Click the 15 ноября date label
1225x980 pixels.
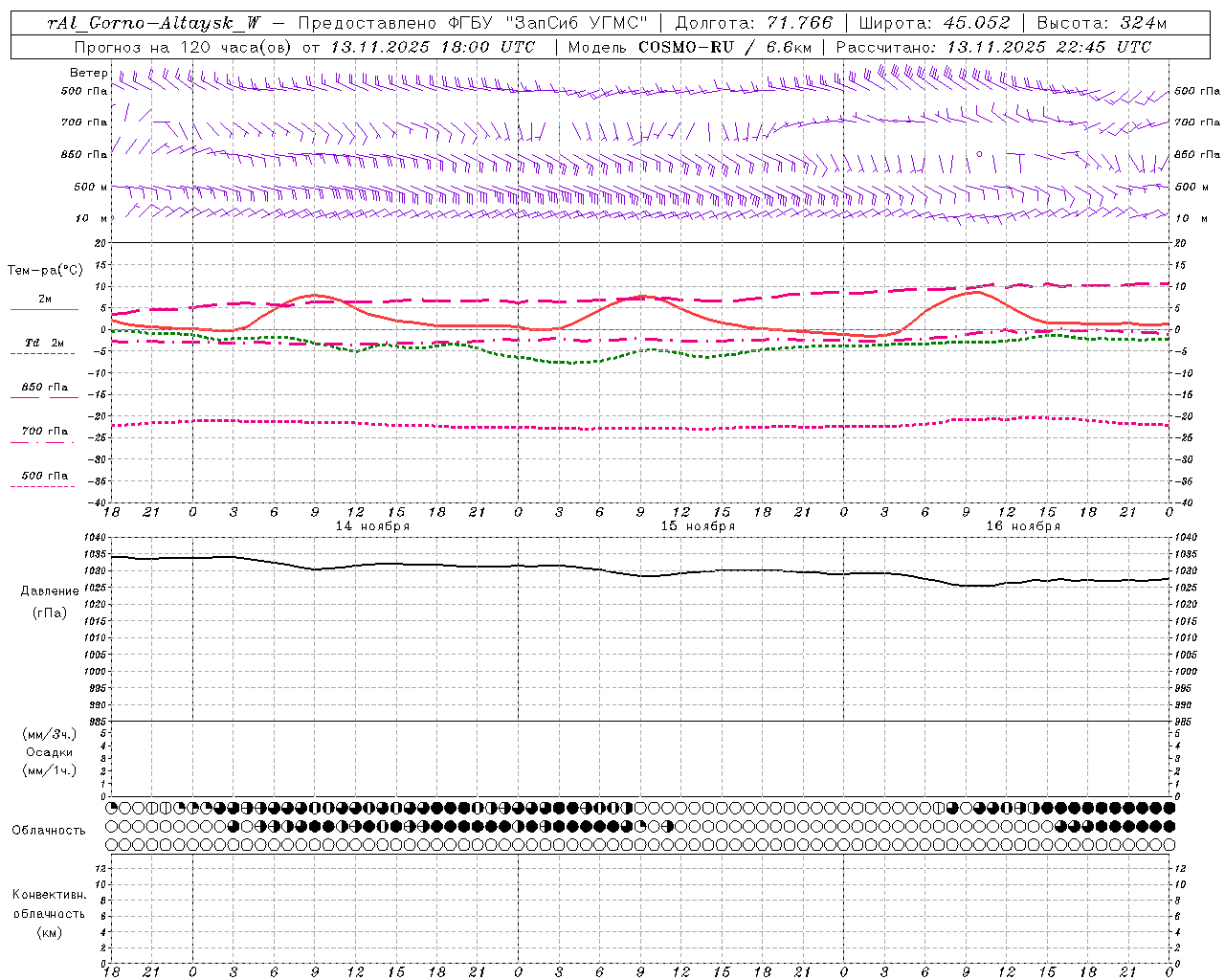[698, 526]
